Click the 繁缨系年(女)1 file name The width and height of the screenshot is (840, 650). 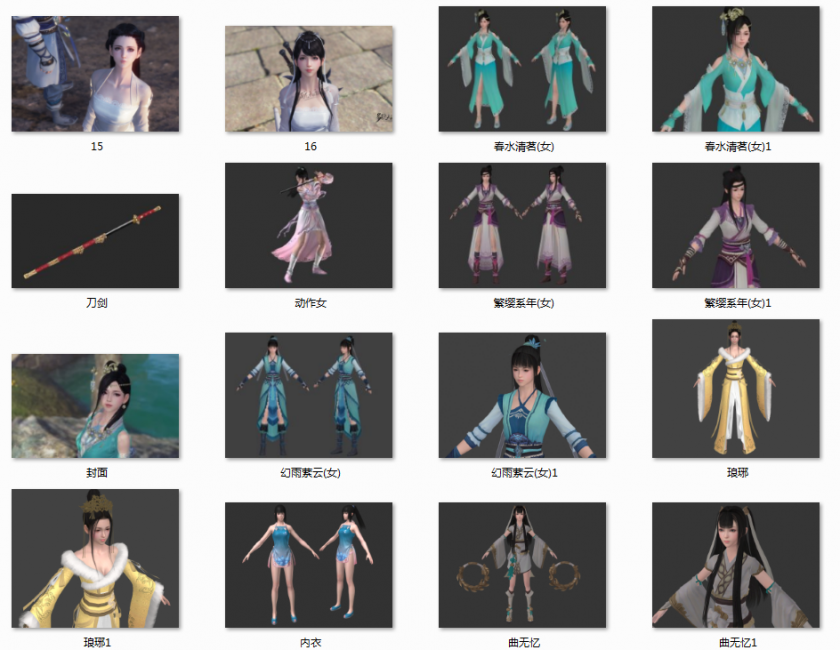[738, 303]
